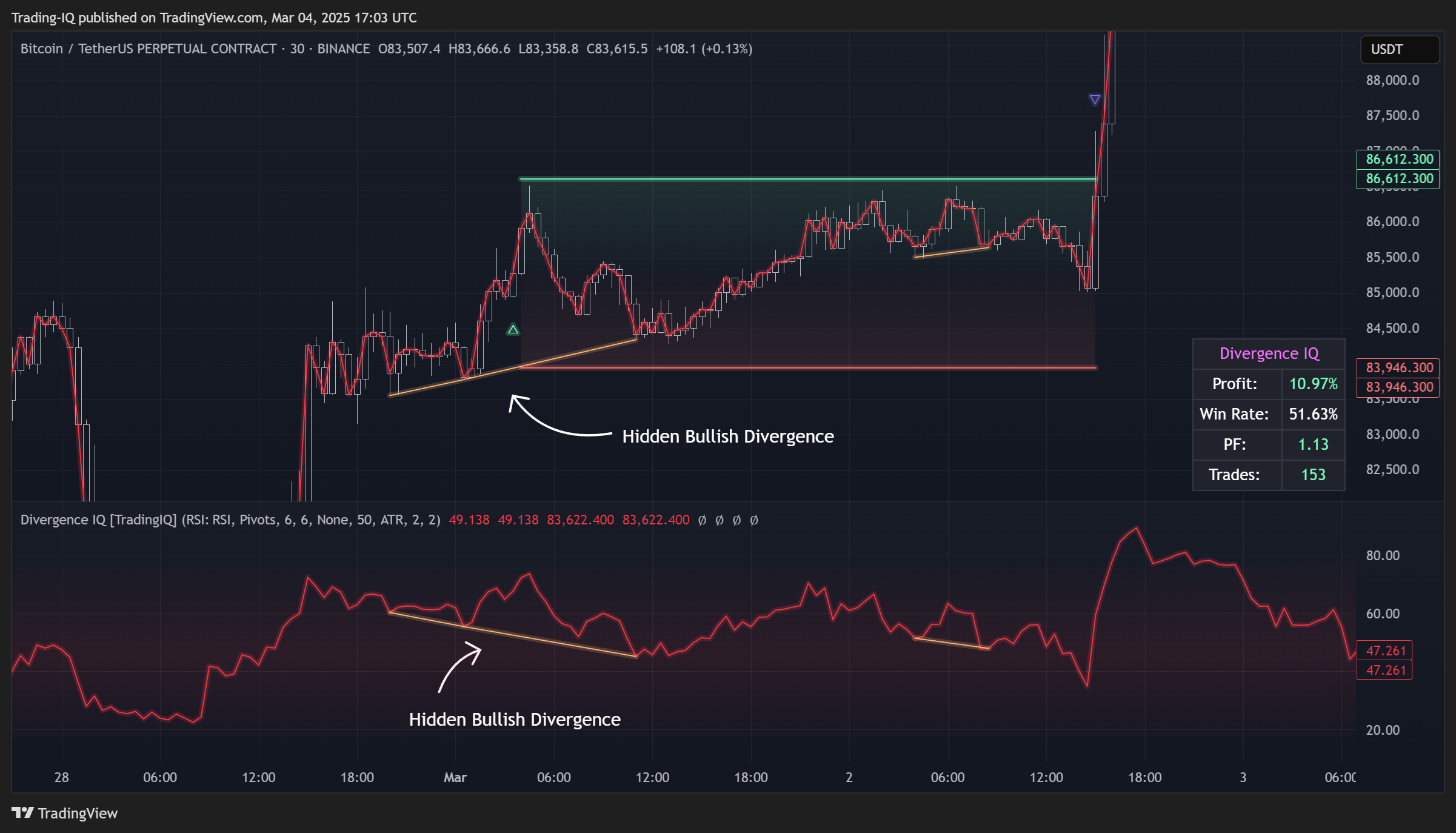This screenshot has width=1456, height=833.
Task: Click the green up-triangle entry marker
Action: pyautogui.click(x=513, y=330)
